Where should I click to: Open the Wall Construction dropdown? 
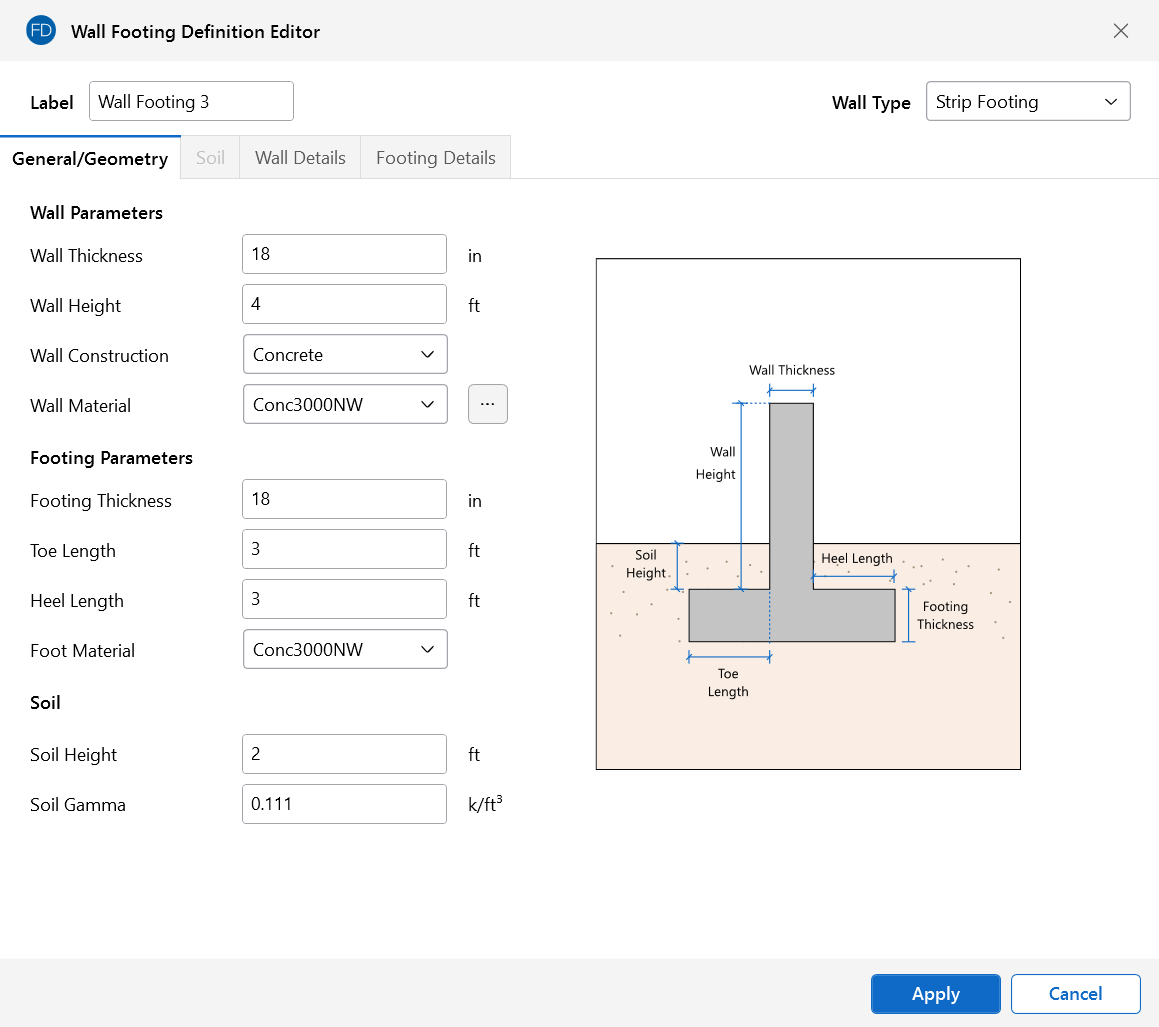[x=345, y=354]
